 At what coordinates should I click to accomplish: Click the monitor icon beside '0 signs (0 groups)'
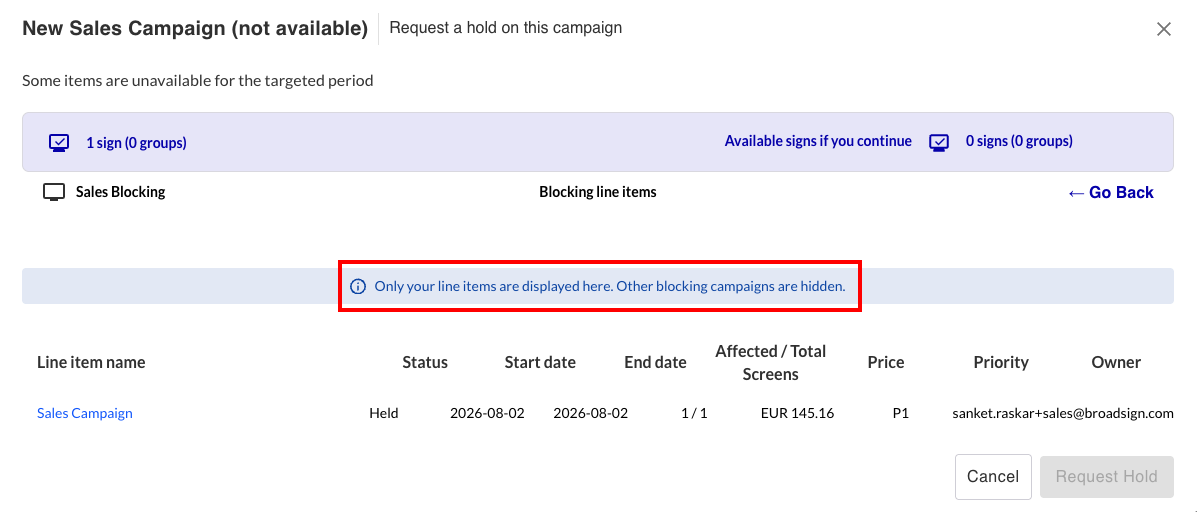click(x=939, y=142)
